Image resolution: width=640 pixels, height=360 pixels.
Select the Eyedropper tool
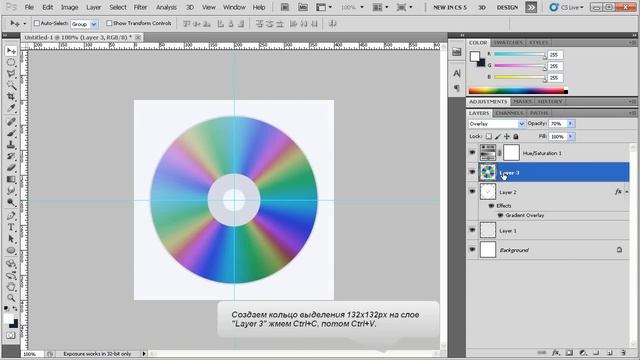click(11, 108)
